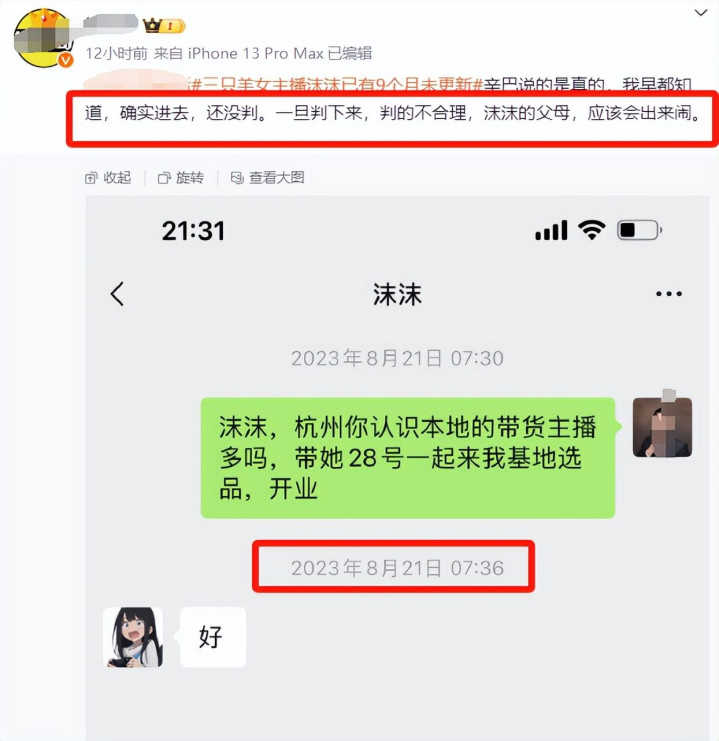
Task: Click the battery status icon
Action: tap(640, 230)
